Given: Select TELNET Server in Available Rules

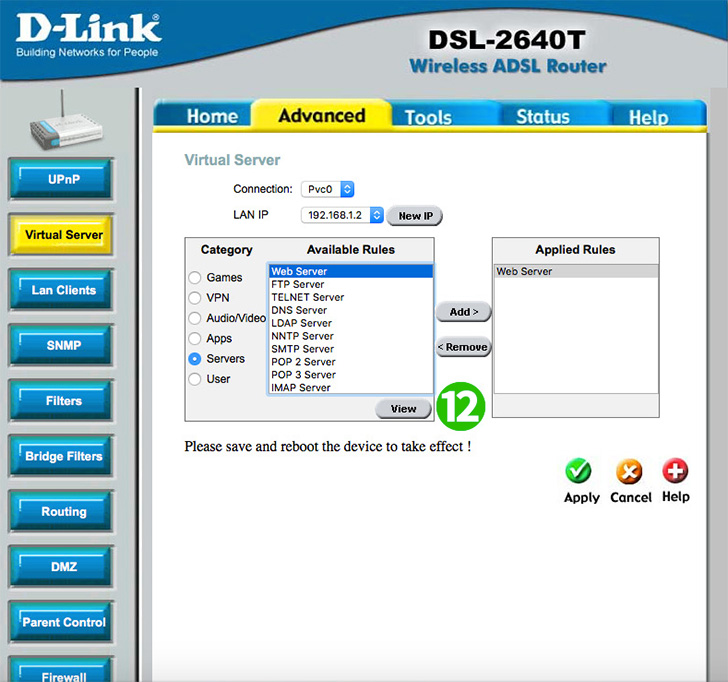Looking at the screenshot, I should pyautogui.click(x=351, y=297).
